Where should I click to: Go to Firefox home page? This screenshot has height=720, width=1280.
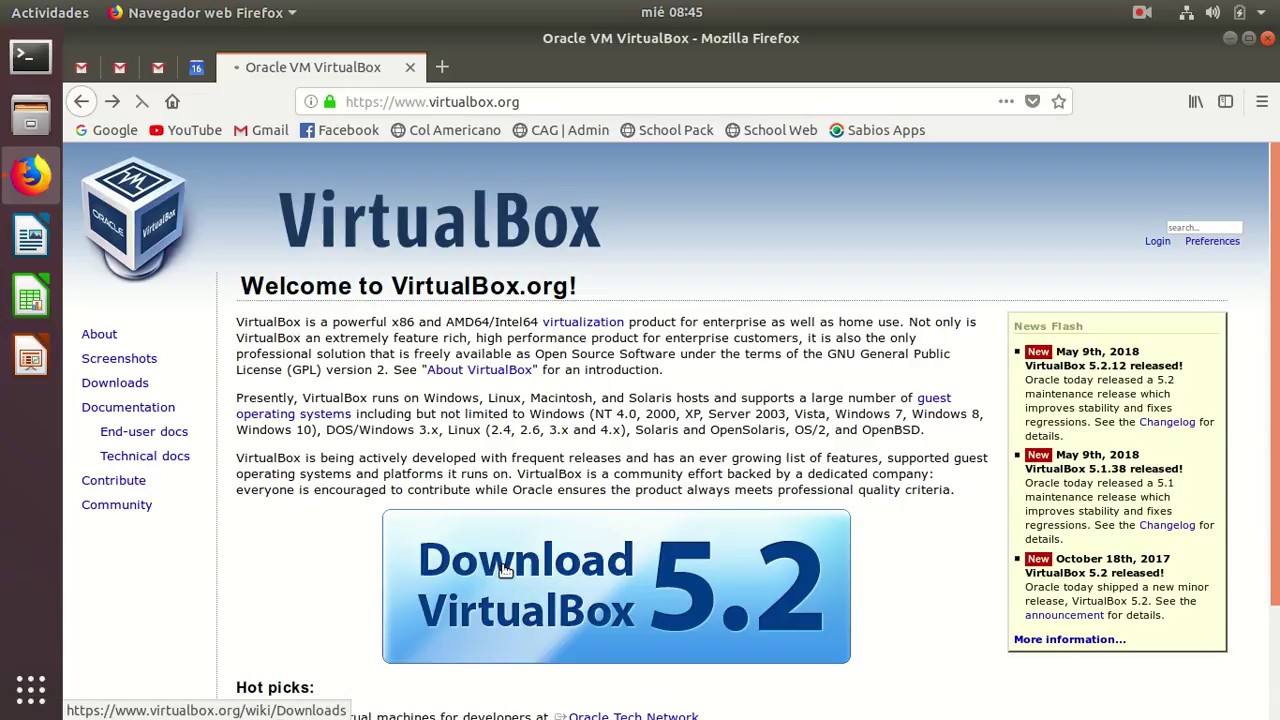[x=172, y=101]
